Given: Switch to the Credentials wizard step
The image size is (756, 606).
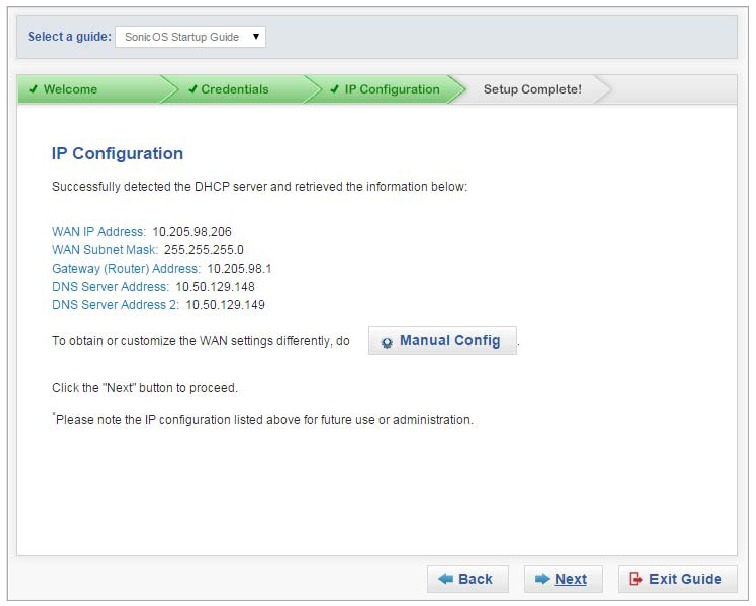Looking at the screenshot, I should [235, 90].
